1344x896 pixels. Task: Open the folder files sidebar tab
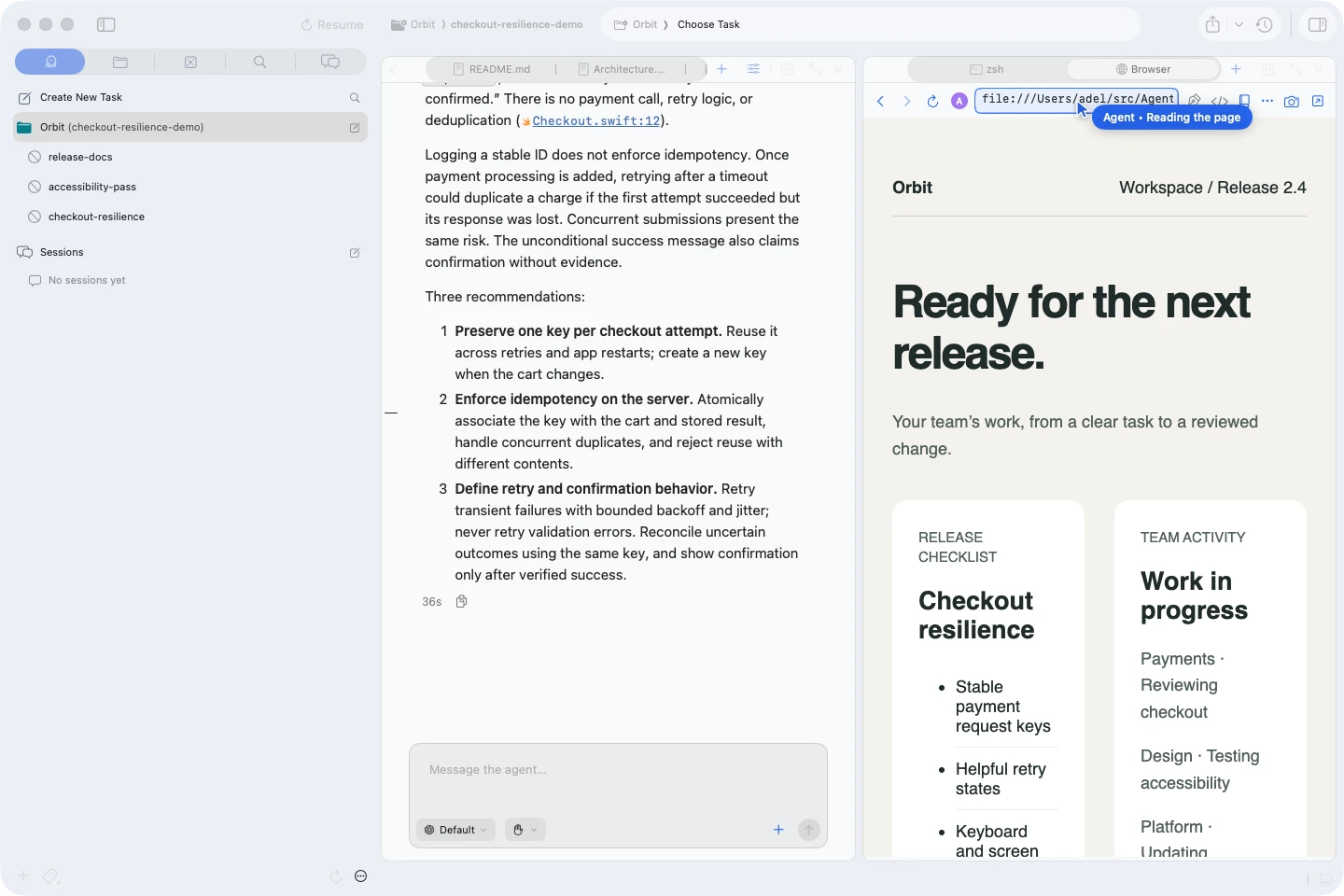click(x=120, y=62)
